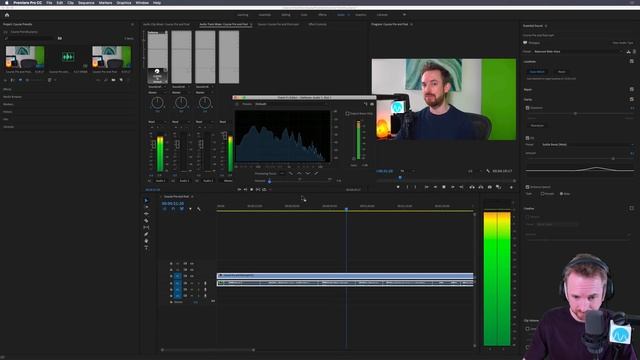Click Mark Out in Program monitor
The width and height of the screenshot is (640, 360).
pyautogui.click(x=416, y=187)
